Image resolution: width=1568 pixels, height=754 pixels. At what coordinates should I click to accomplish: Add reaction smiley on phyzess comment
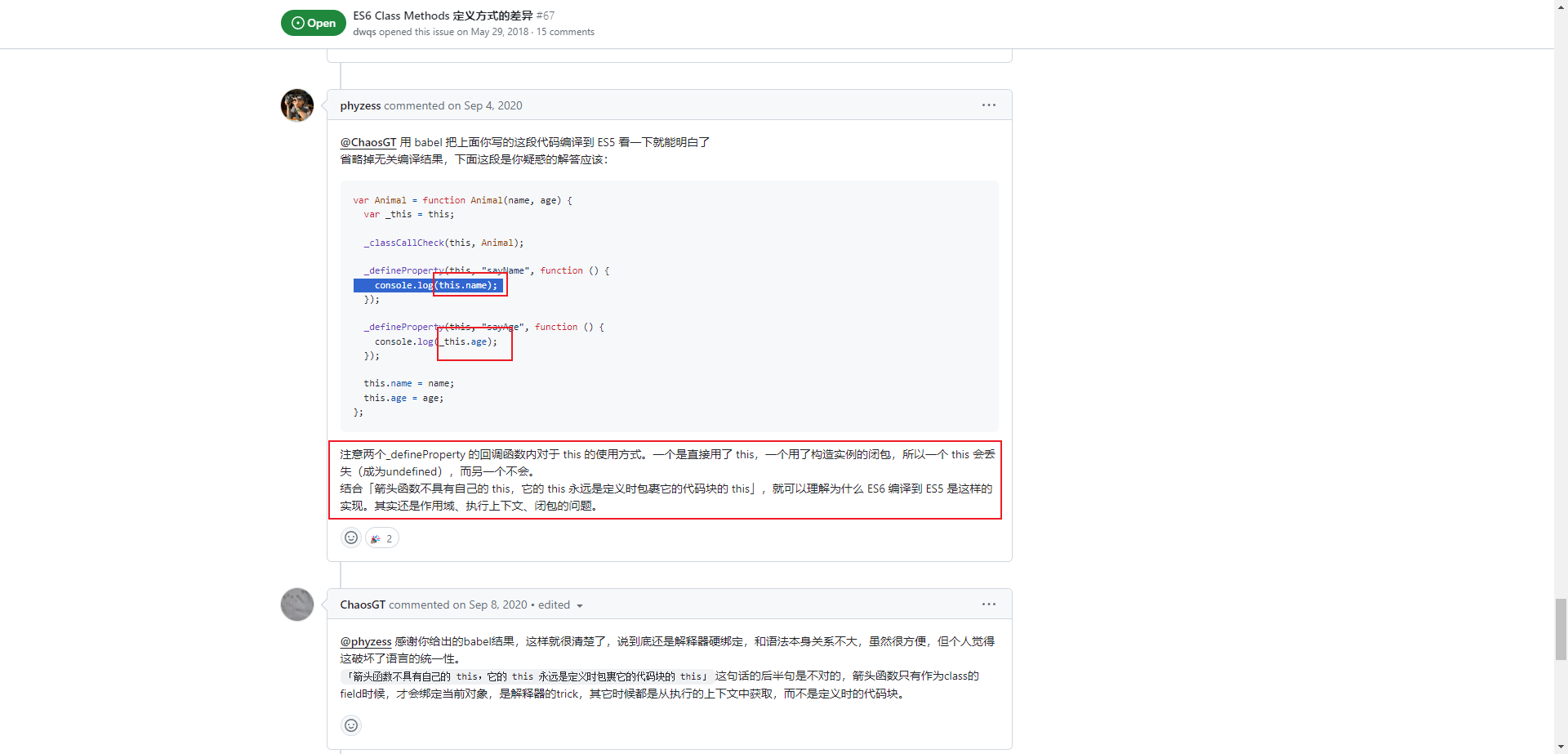click(351, 538)
